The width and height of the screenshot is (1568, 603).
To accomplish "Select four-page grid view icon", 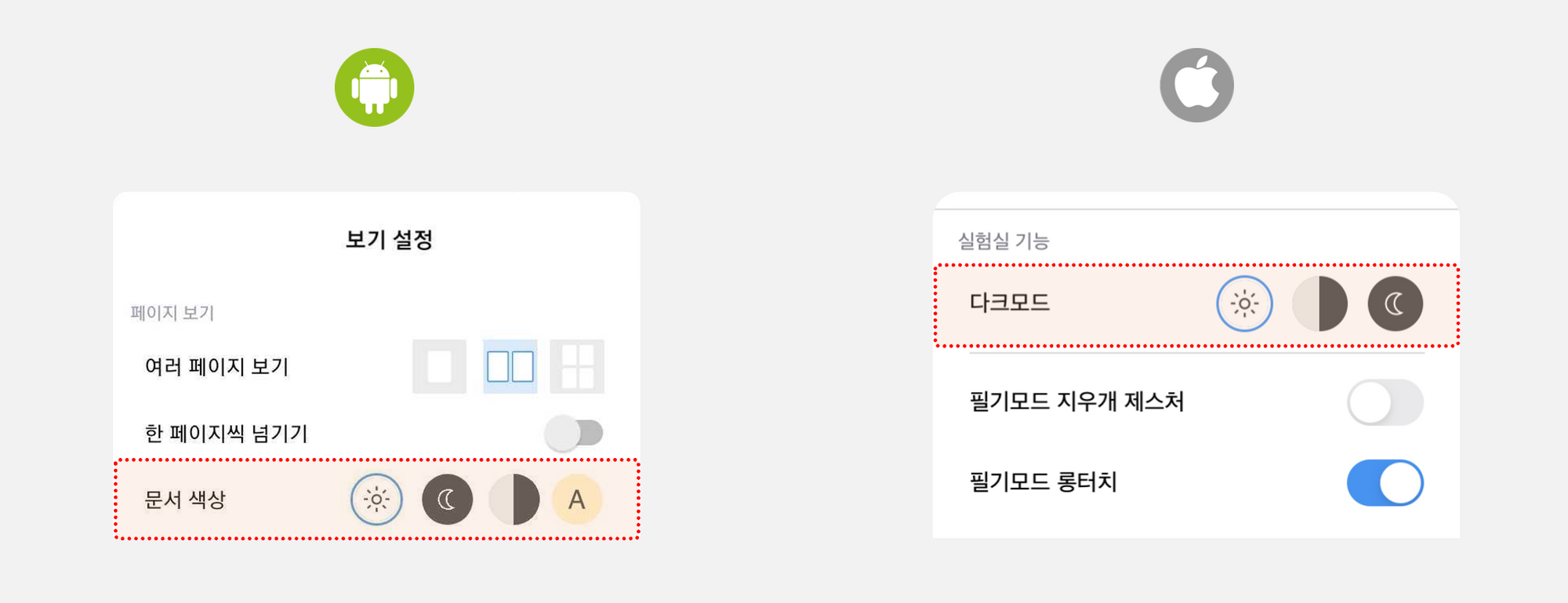I will pyautogui.click(x=577, y=366).
